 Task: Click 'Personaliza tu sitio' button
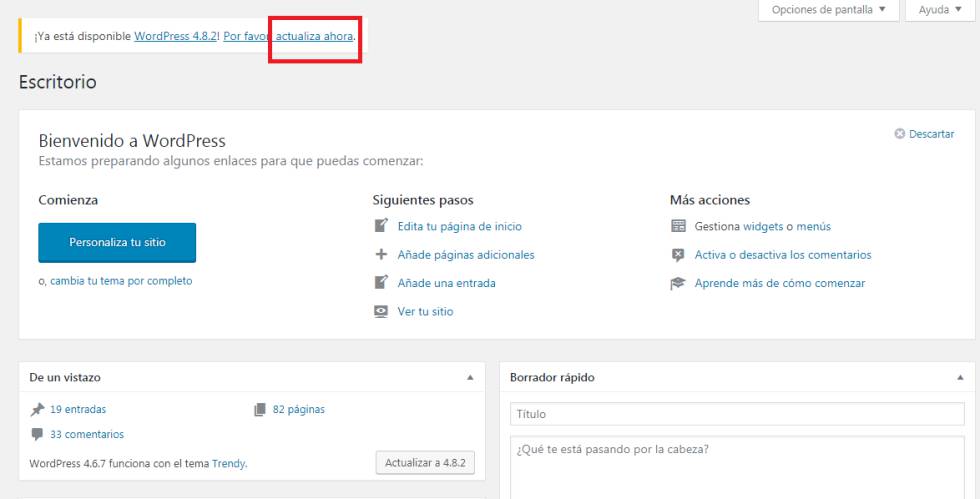(117, 243)
